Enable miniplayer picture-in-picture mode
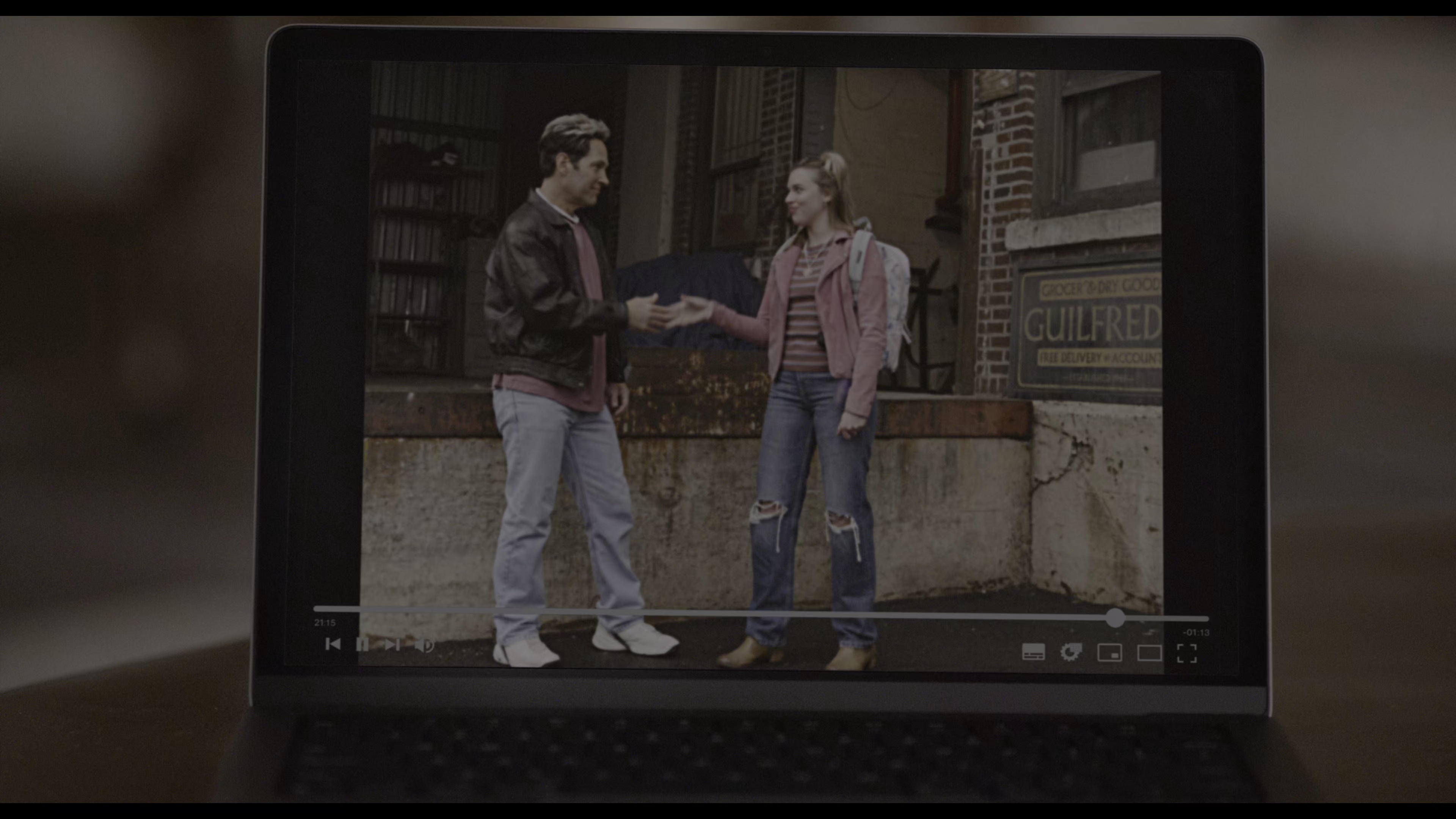This screenshot has height=819, width=1456. tap(1109, 653)
